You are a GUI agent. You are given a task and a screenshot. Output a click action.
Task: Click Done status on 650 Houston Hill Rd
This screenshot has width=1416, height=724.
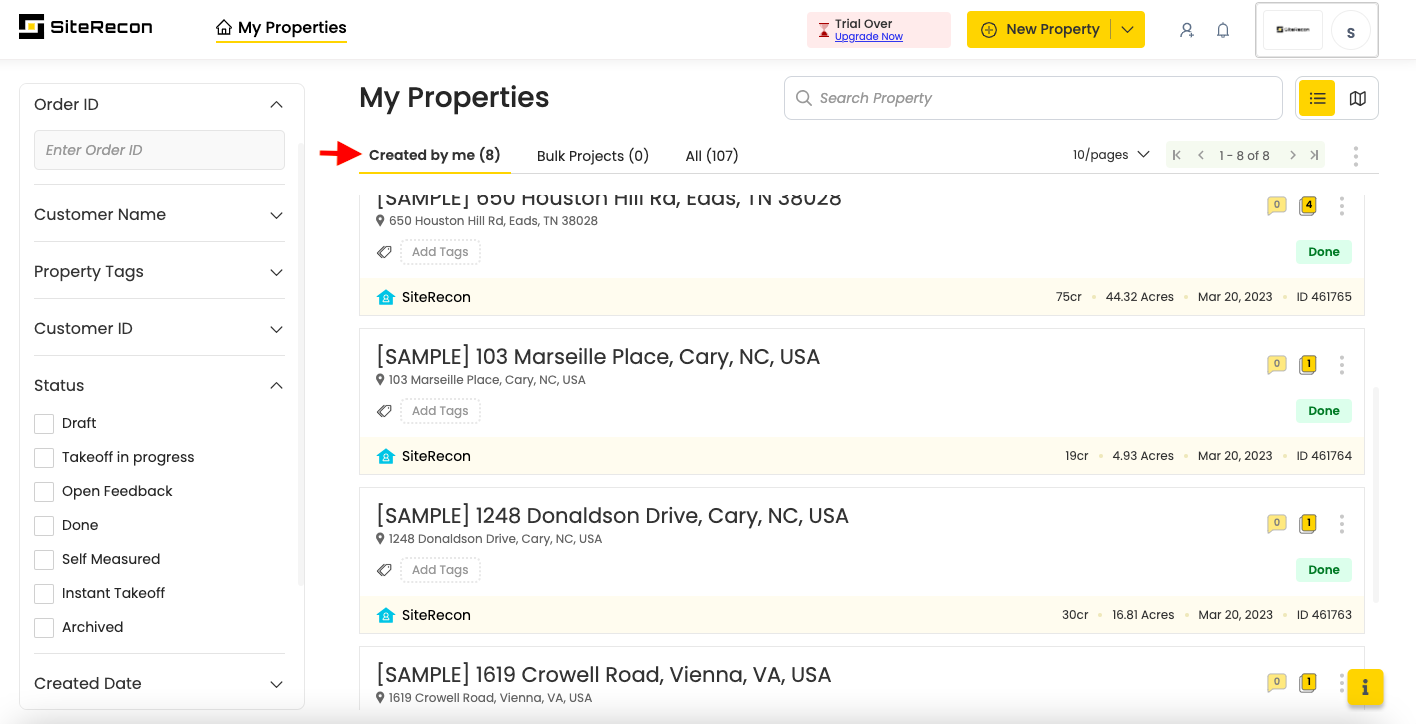coord(1324,252)
